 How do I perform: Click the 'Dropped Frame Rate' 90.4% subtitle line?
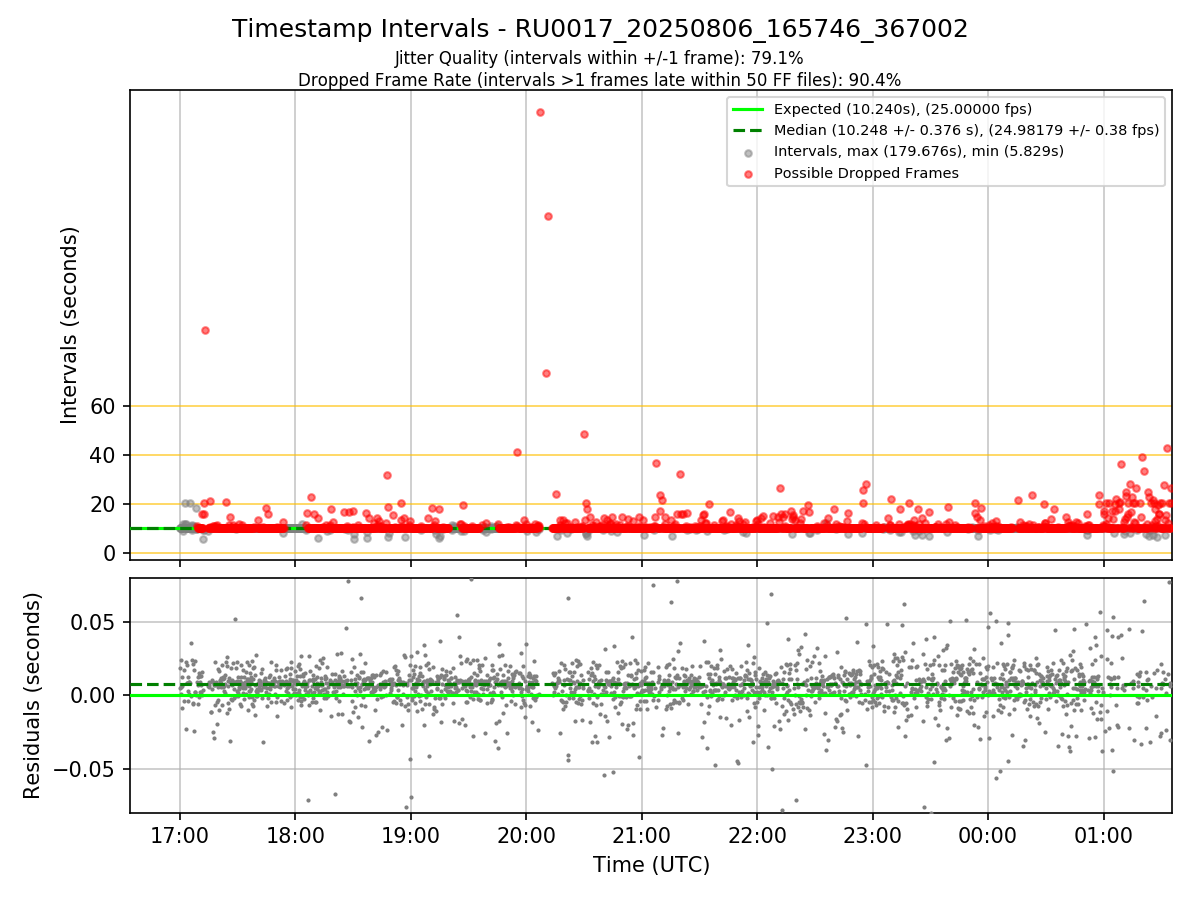(599, 80)
